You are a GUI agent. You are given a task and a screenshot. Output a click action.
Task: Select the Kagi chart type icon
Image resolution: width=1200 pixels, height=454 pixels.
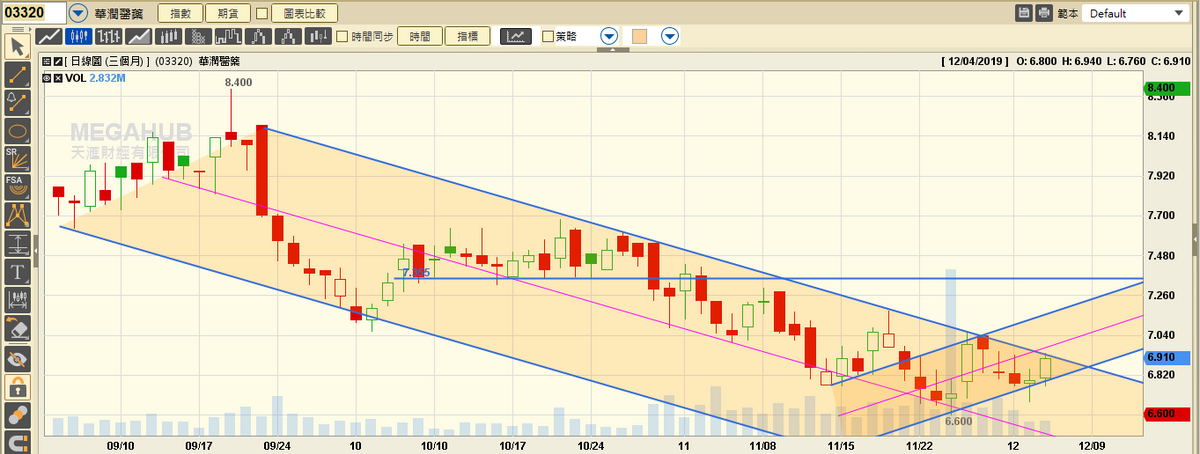259,36
